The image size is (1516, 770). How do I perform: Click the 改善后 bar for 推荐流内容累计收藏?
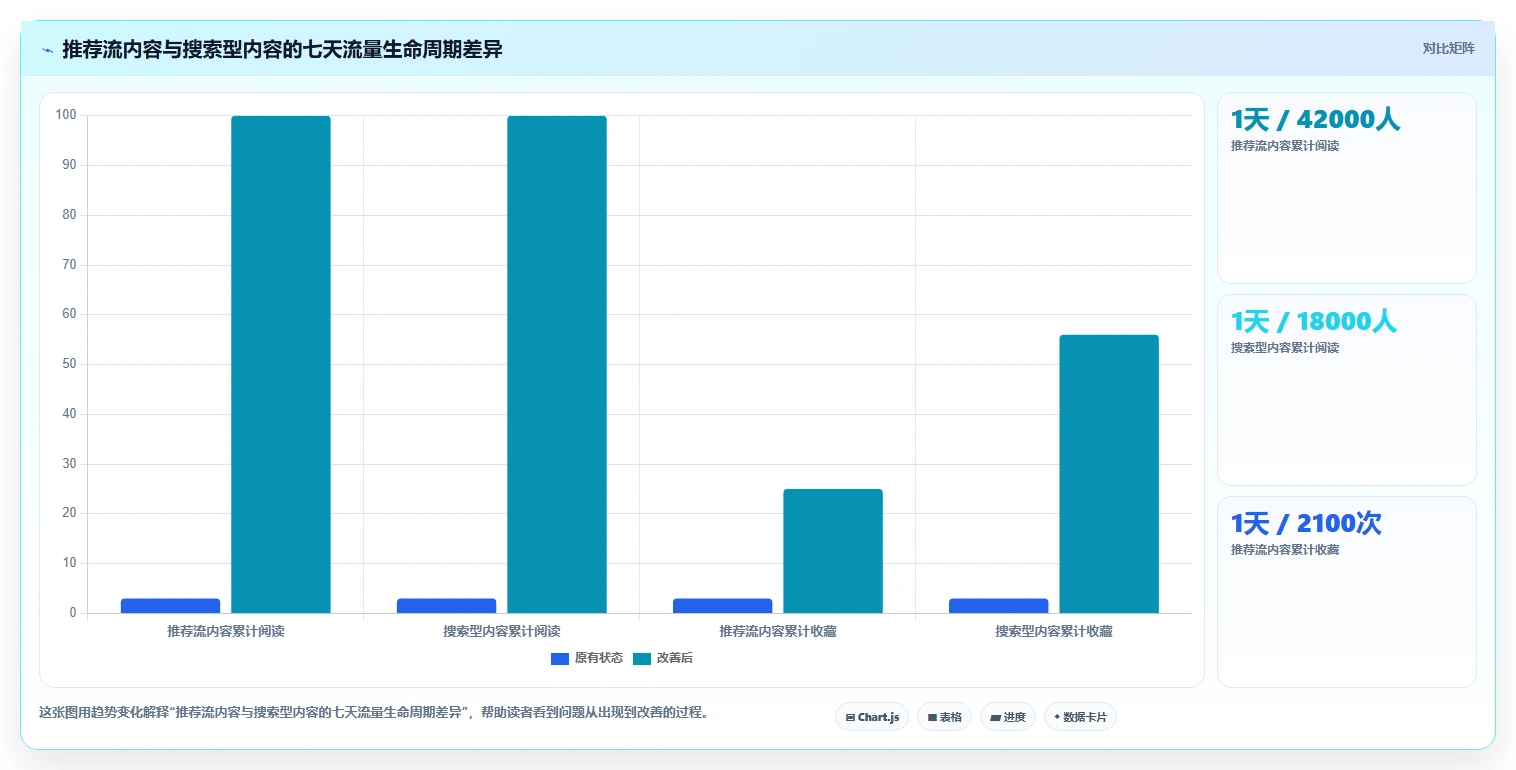pos(833,551)
